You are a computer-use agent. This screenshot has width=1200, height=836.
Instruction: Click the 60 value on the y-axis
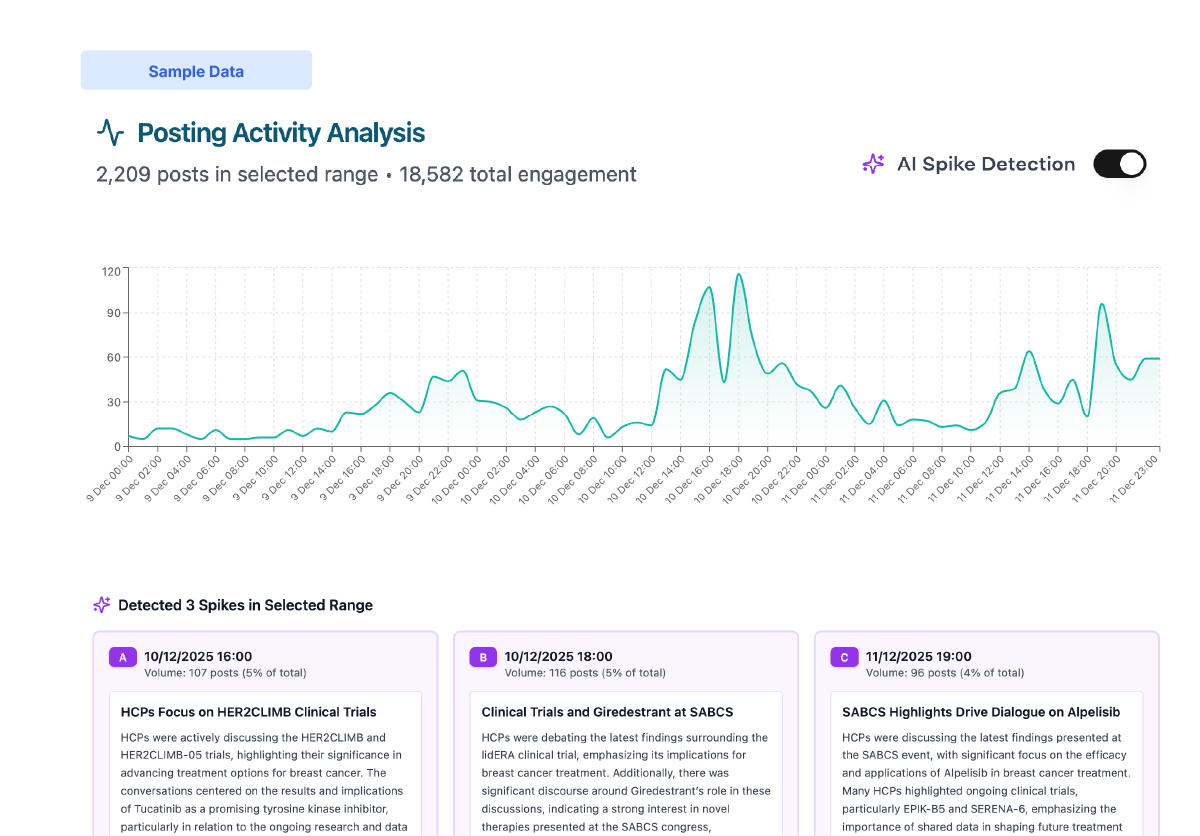[x=113, y=358]
